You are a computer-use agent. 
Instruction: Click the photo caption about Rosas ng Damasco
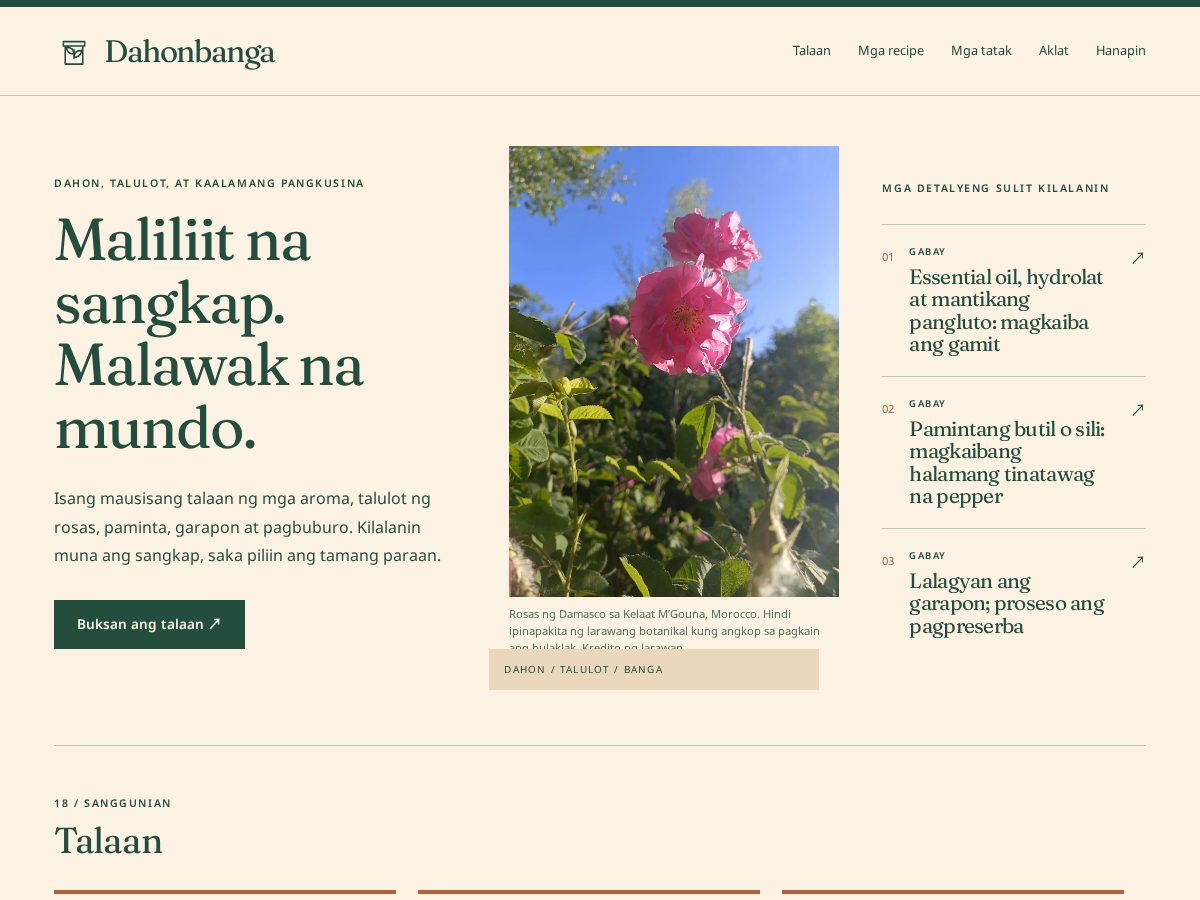[x=665, y=630]
